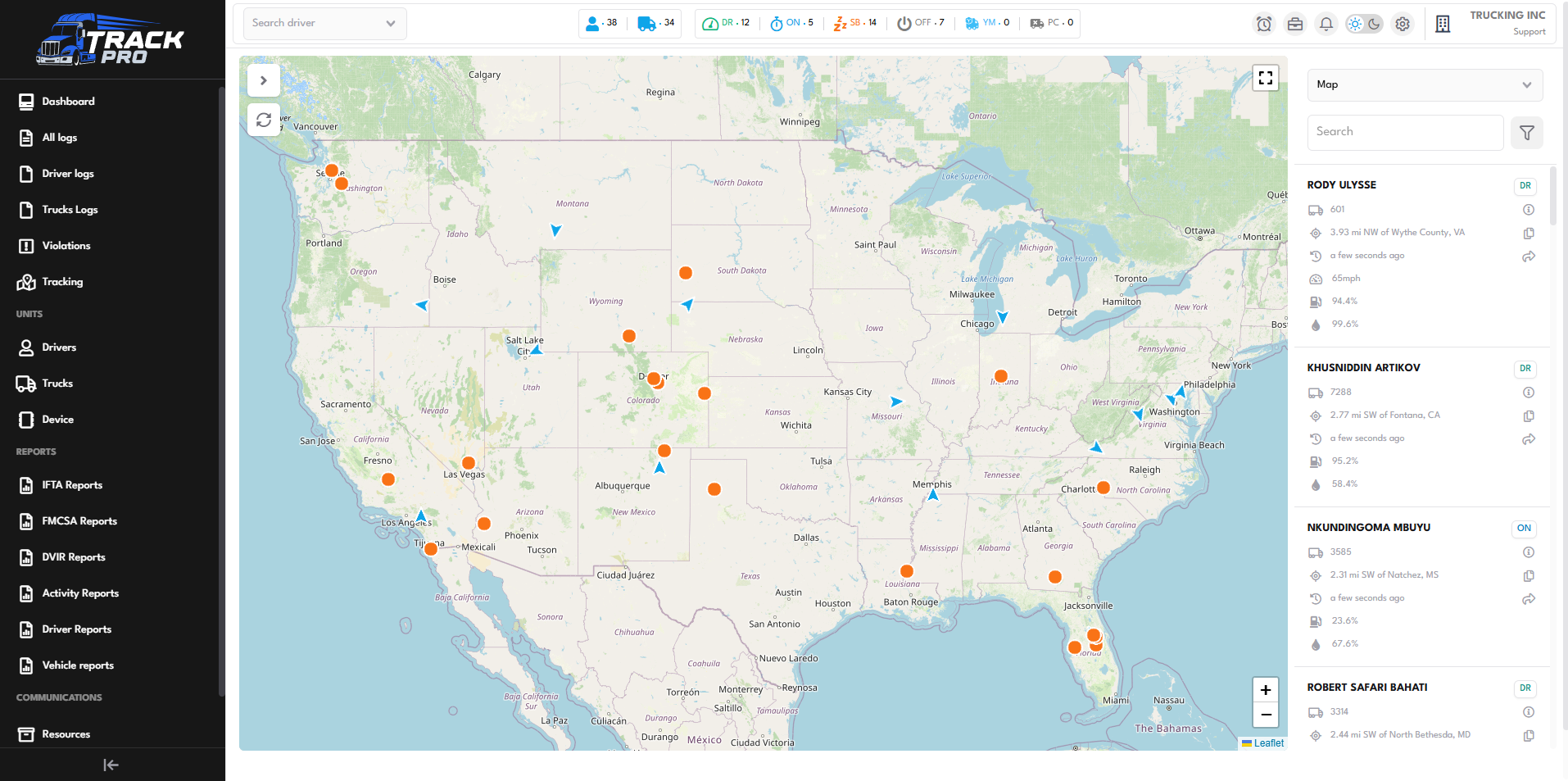This screenshot has width=1568, height=781.
Task: Switch to dark mode with moon toggle
Action: tap(1375, 24)
